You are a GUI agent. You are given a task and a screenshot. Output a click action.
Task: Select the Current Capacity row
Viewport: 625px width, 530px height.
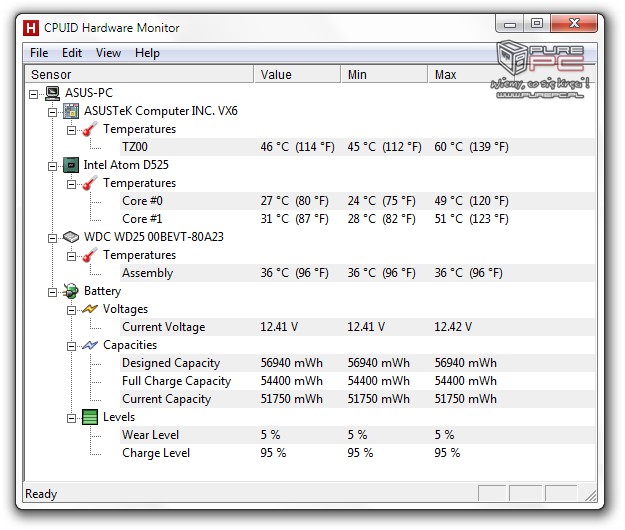[358, 399]
